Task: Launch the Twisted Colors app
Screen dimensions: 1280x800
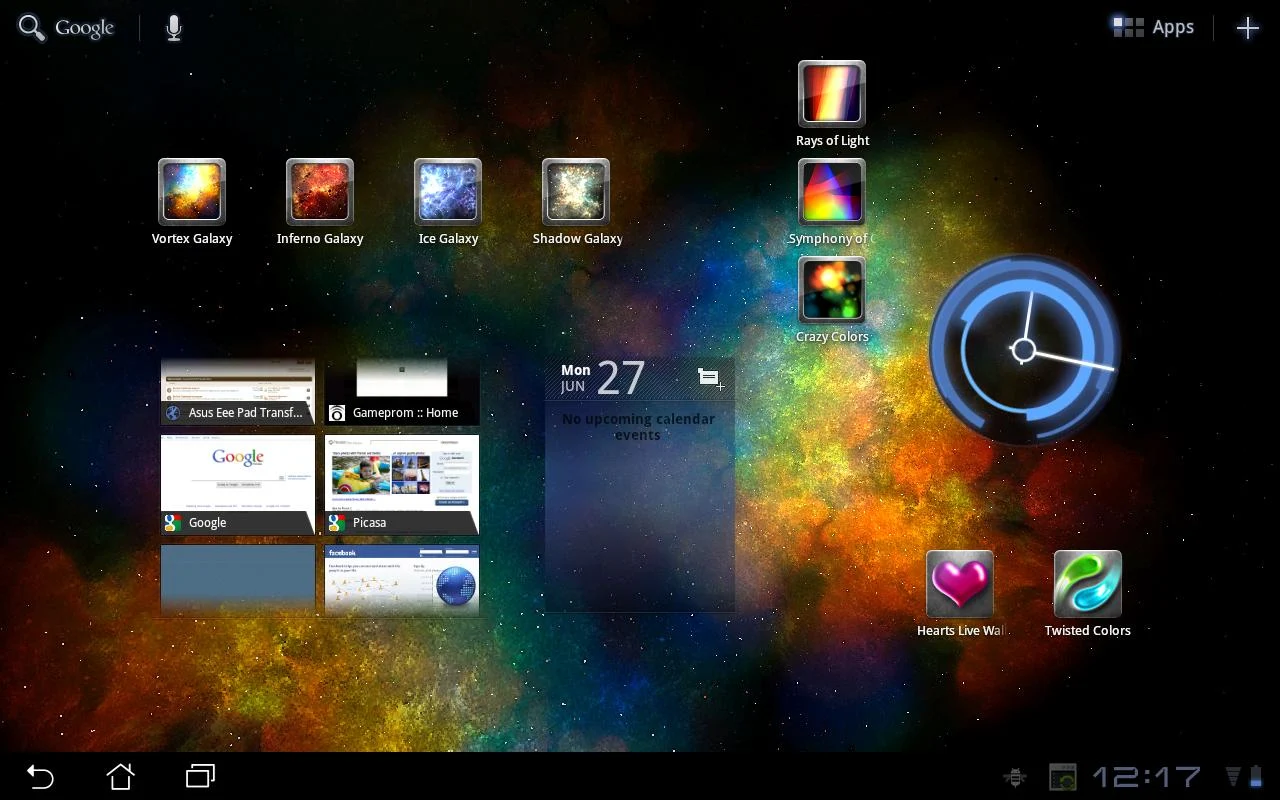Action: [x=1088, y=584]
